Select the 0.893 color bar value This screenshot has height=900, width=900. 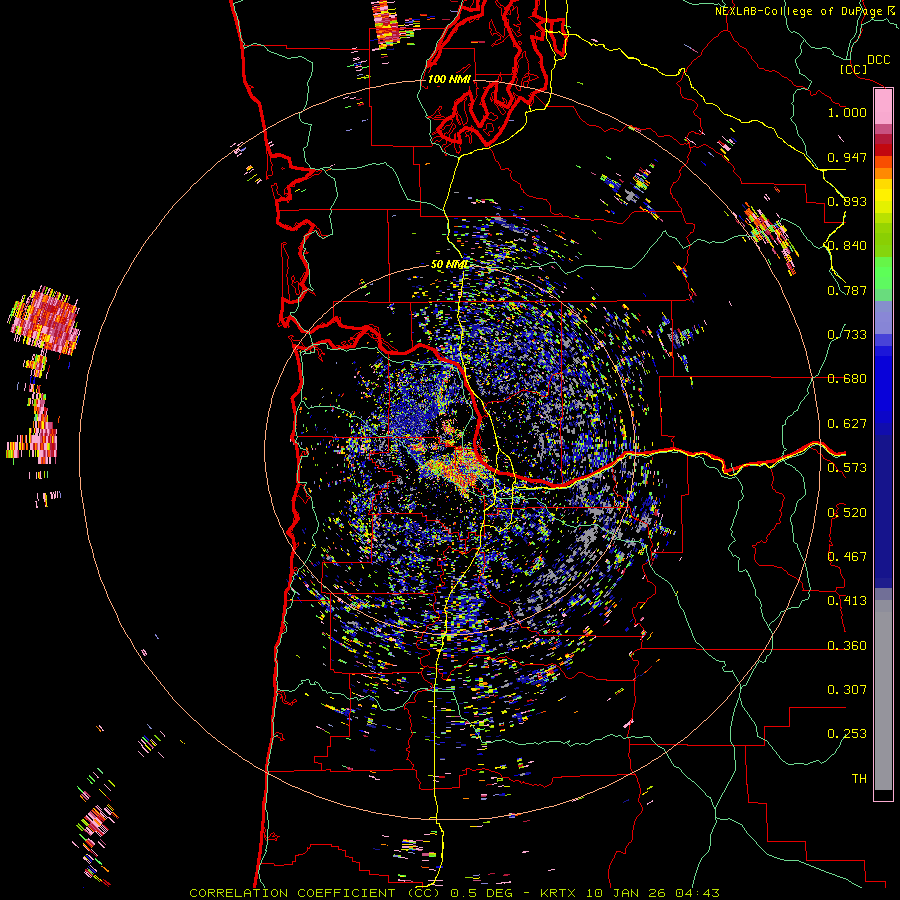tap(847, 201)
